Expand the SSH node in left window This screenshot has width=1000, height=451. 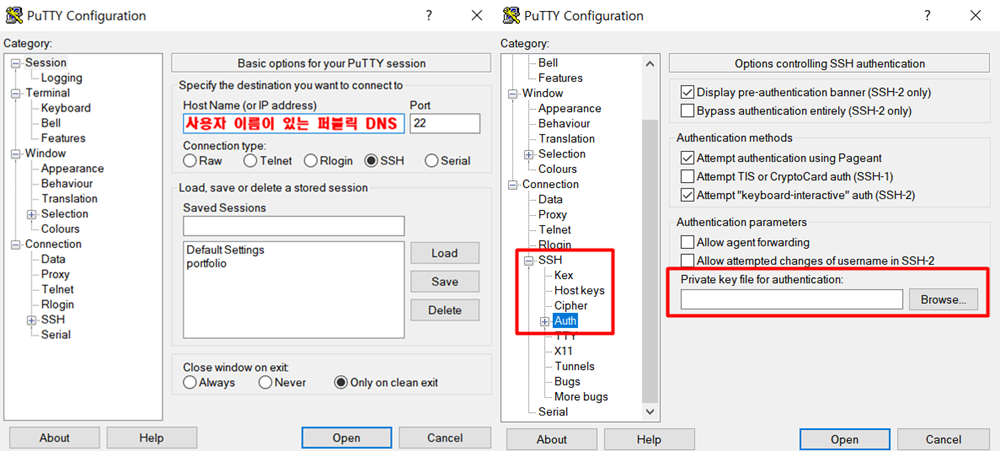(31, 320)
